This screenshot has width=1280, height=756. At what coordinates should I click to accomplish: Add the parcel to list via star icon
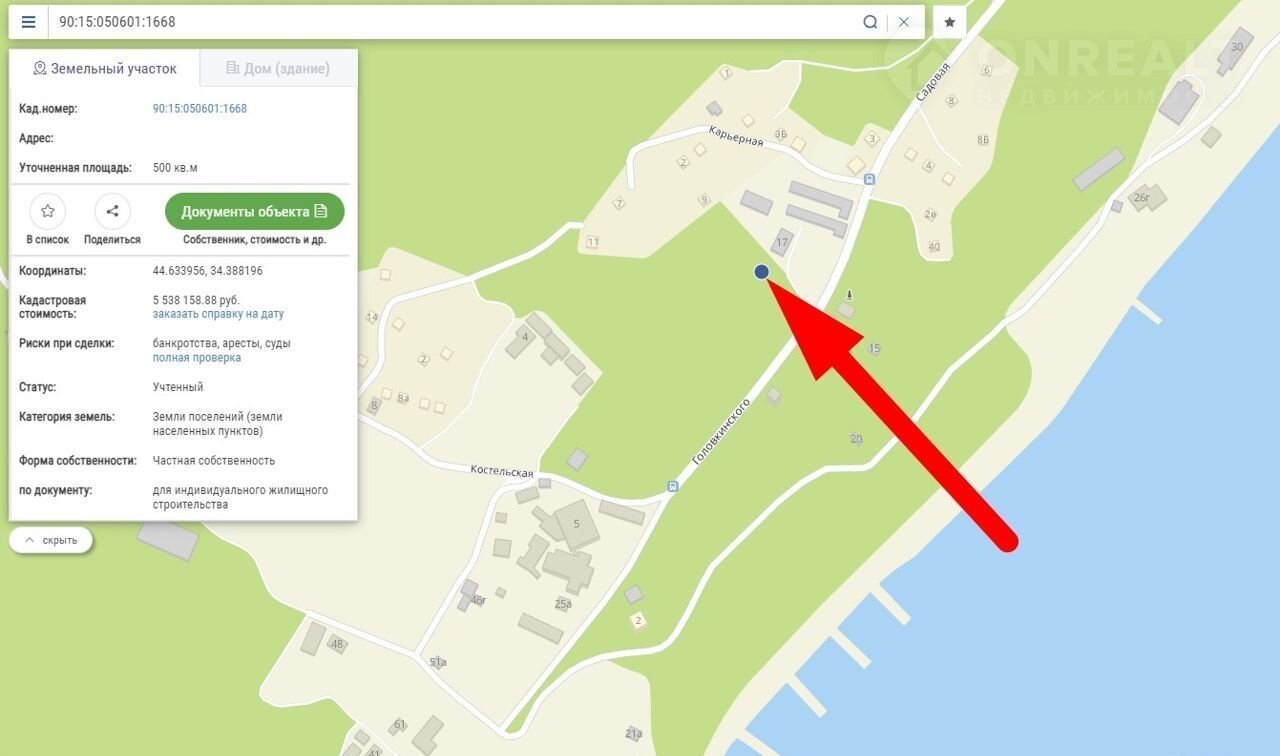point(48,211)
